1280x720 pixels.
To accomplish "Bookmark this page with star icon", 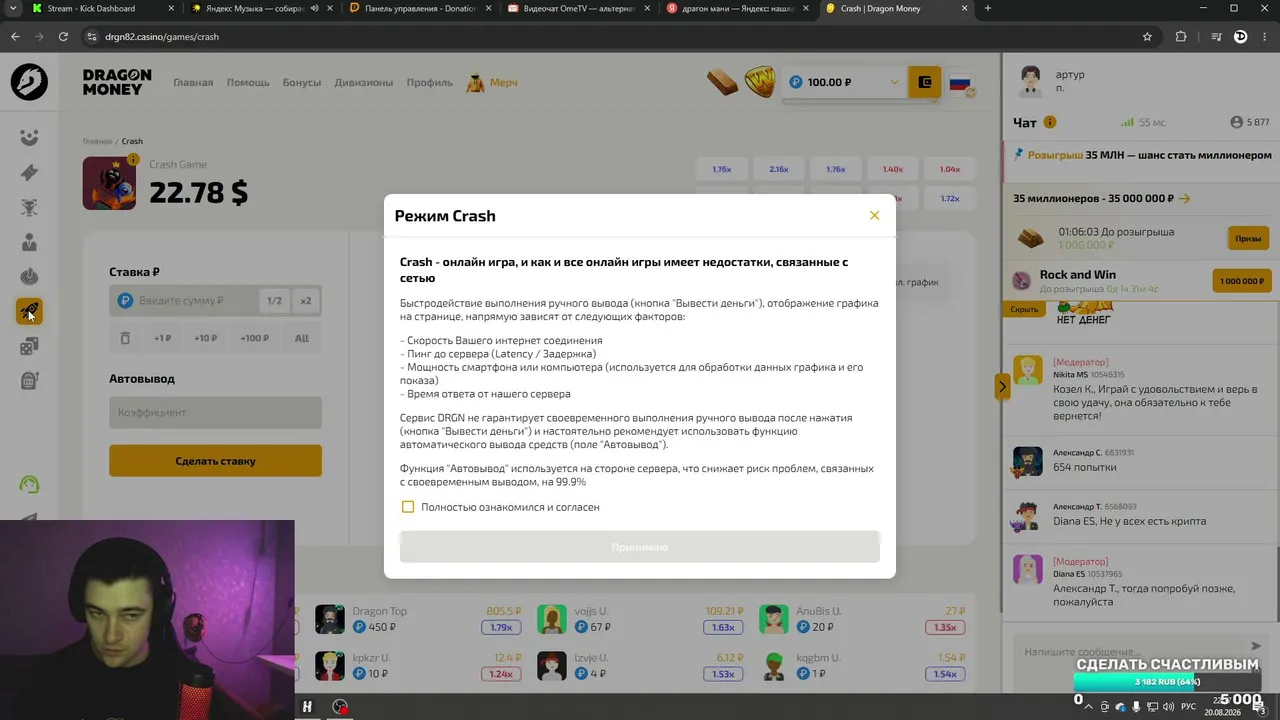I will [1147, 37].
